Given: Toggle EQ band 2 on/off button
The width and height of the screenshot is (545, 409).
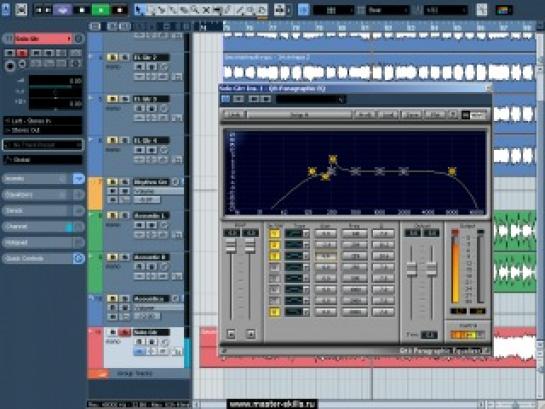Looking at the screenshot, I should 275,245.
